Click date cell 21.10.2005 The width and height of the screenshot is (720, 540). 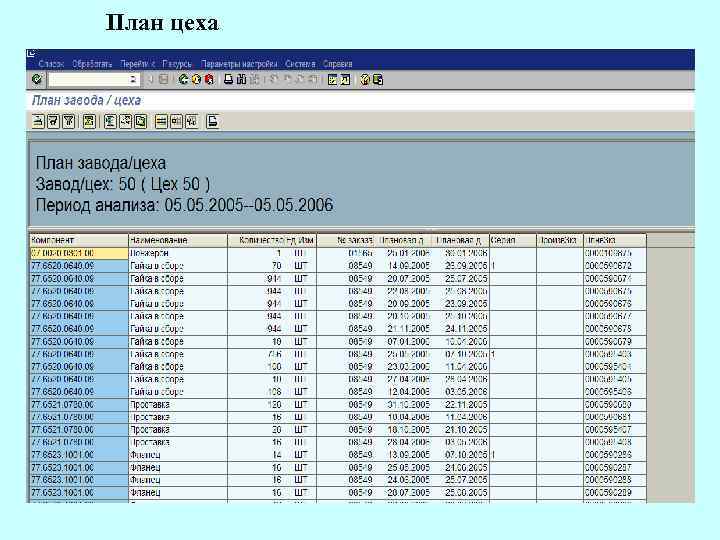tap(460, 430)
